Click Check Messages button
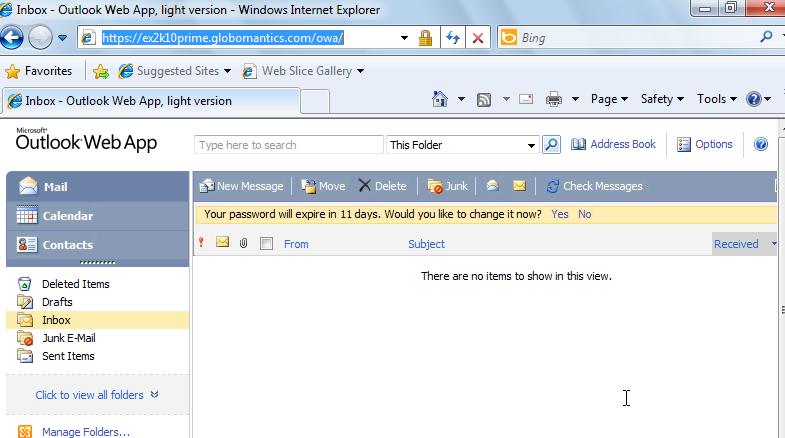This screenshot has height=438, width=785. pos(594,186)
